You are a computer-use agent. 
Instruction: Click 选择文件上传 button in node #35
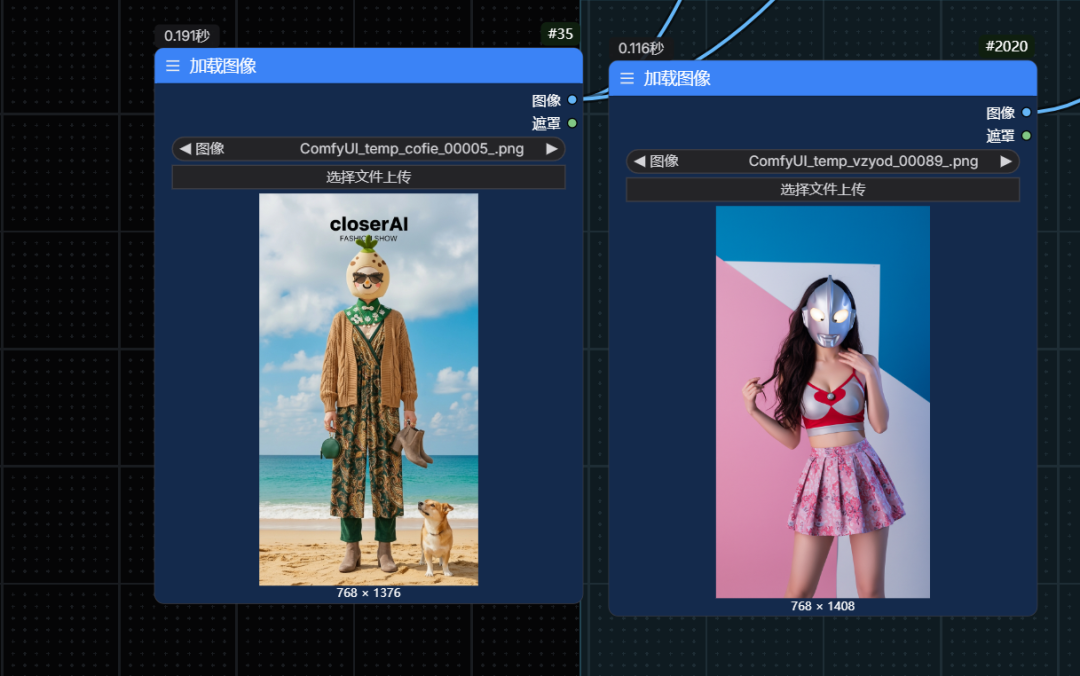coord(368,177)
